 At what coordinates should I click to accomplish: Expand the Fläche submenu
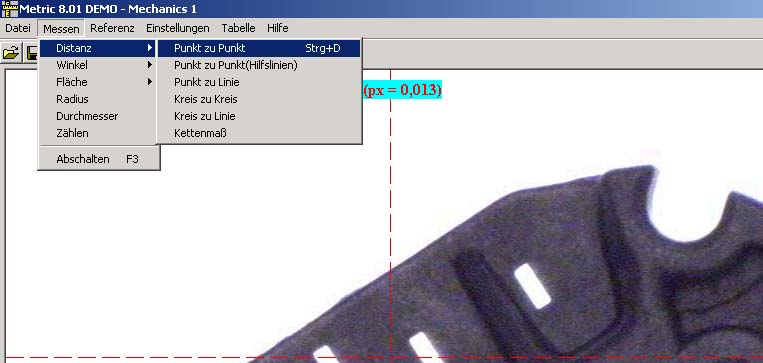click(x=98, y=82)
